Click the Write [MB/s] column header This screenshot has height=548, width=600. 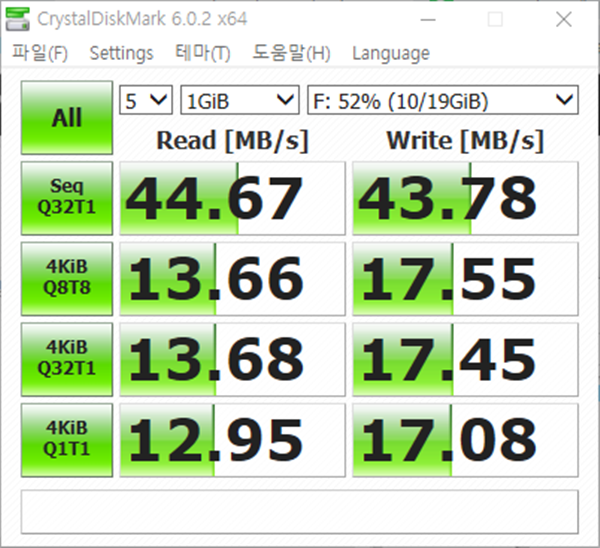click(465, 140)
